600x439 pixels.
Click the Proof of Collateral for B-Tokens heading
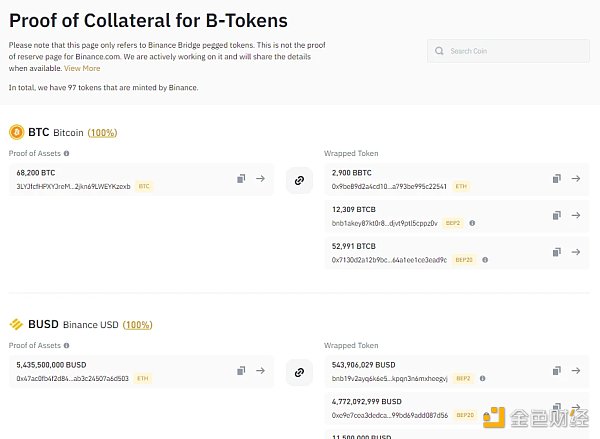pyautogui.click(x=148, y=21)
